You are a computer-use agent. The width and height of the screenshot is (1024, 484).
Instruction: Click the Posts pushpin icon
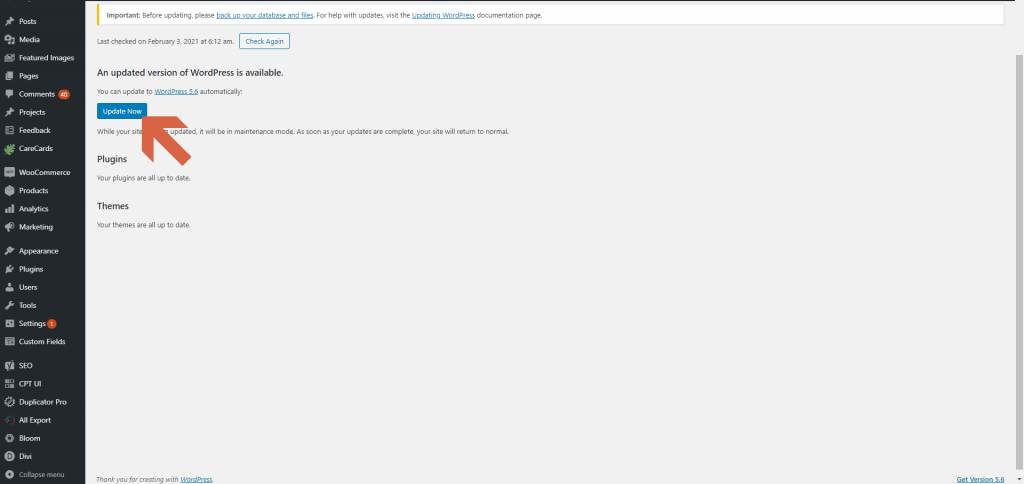(9, 22)
